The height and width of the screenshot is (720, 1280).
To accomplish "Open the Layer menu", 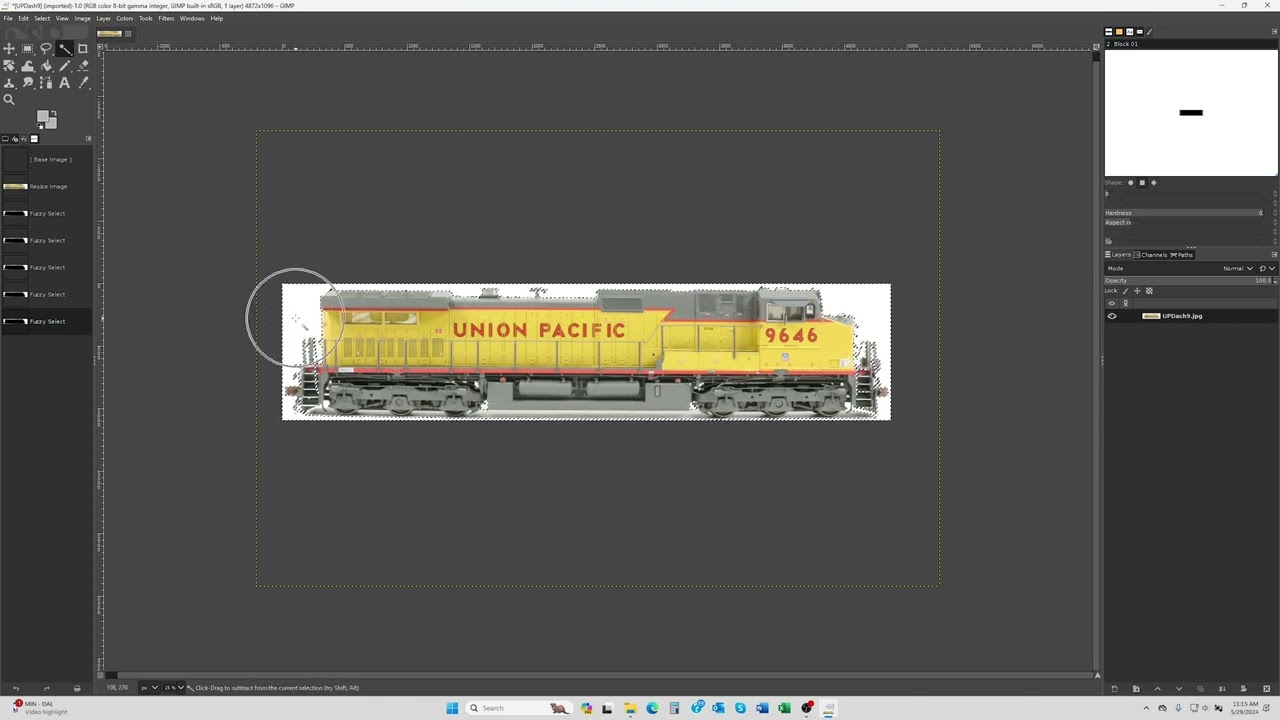I will [x=103, y=18].
